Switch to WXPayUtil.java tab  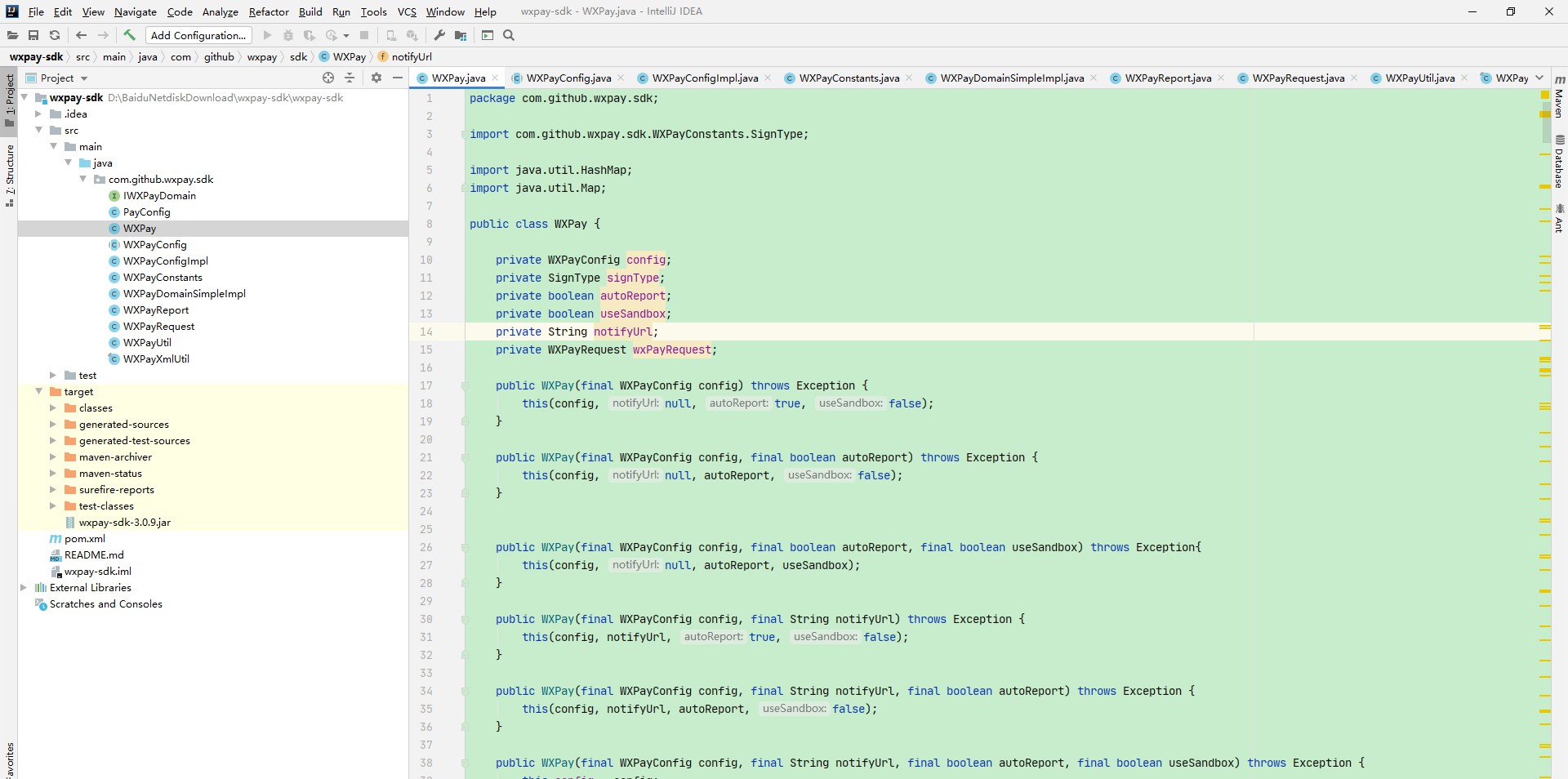1420,78
